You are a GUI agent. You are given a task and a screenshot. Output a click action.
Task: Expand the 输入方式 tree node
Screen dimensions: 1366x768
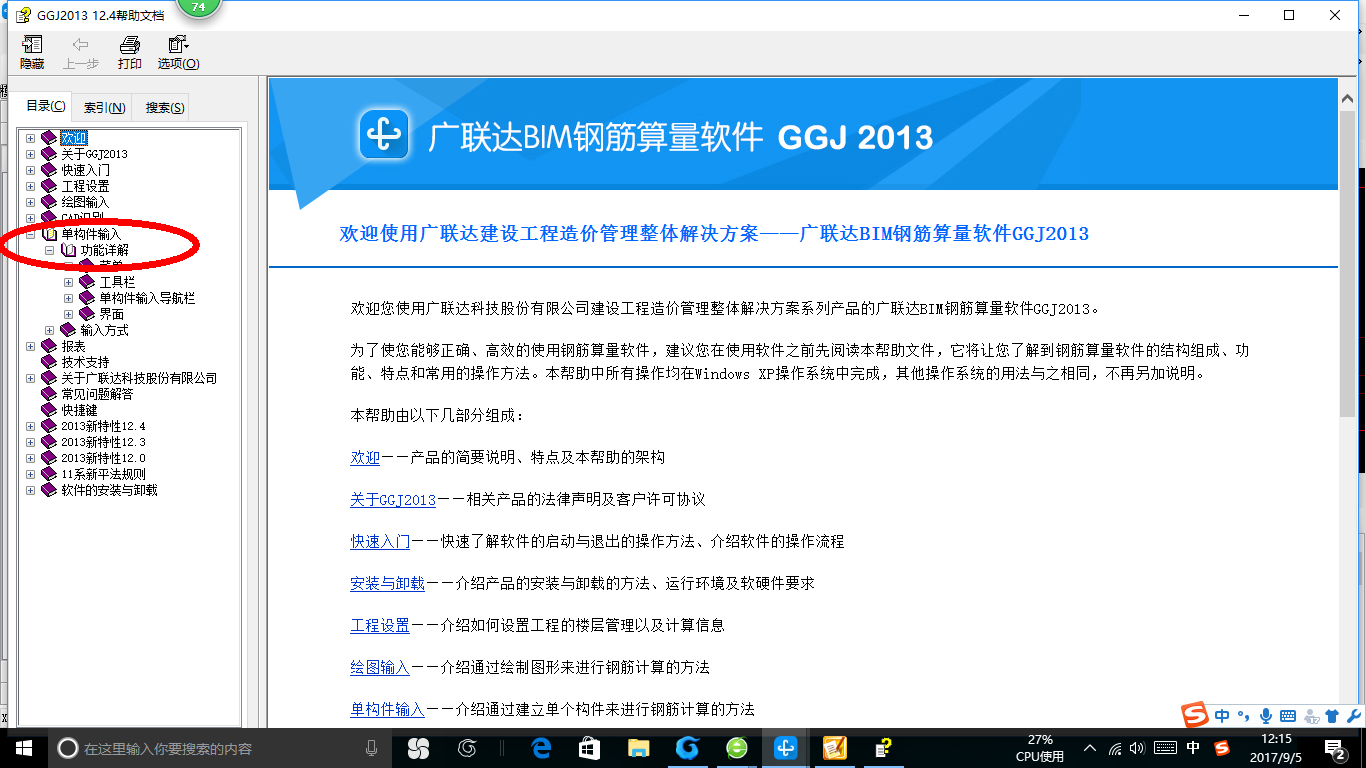49,330
